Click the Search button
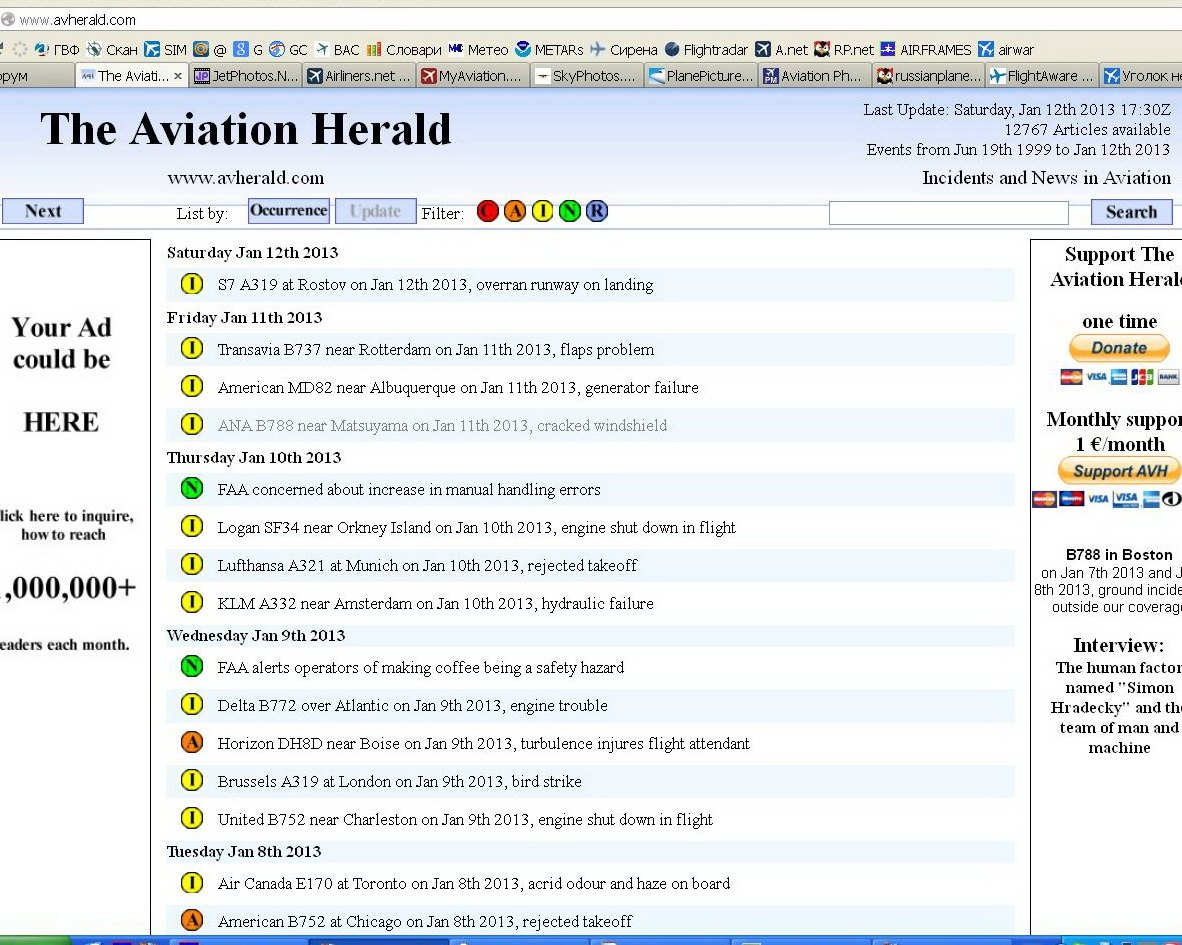Image resolution: width=1182 pixels, height=945 pixels. (x=1131, y=213)
